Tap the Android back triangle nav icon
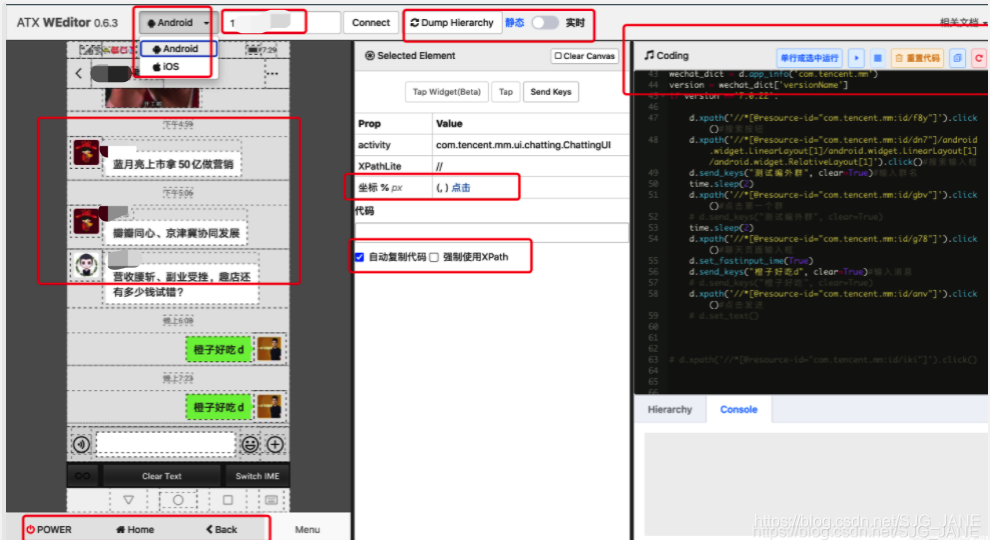 (x=128, y=500)
